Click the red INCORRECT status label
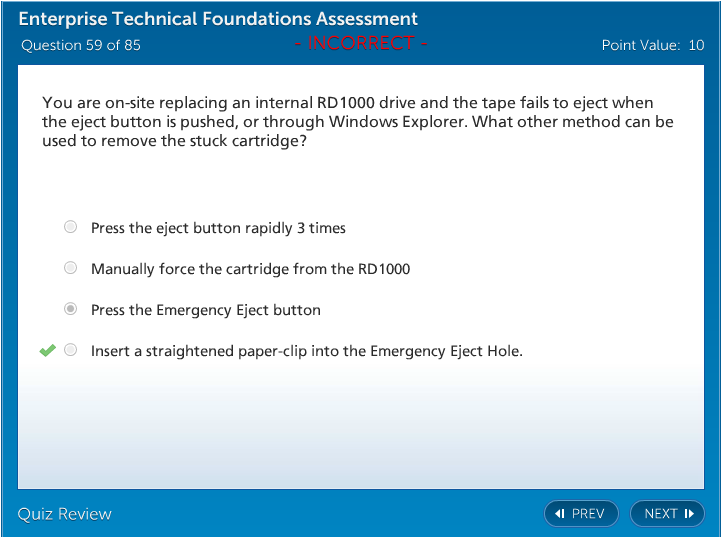Screen dimensions: 721x537 pyautogui.click(x=361, y=43)
